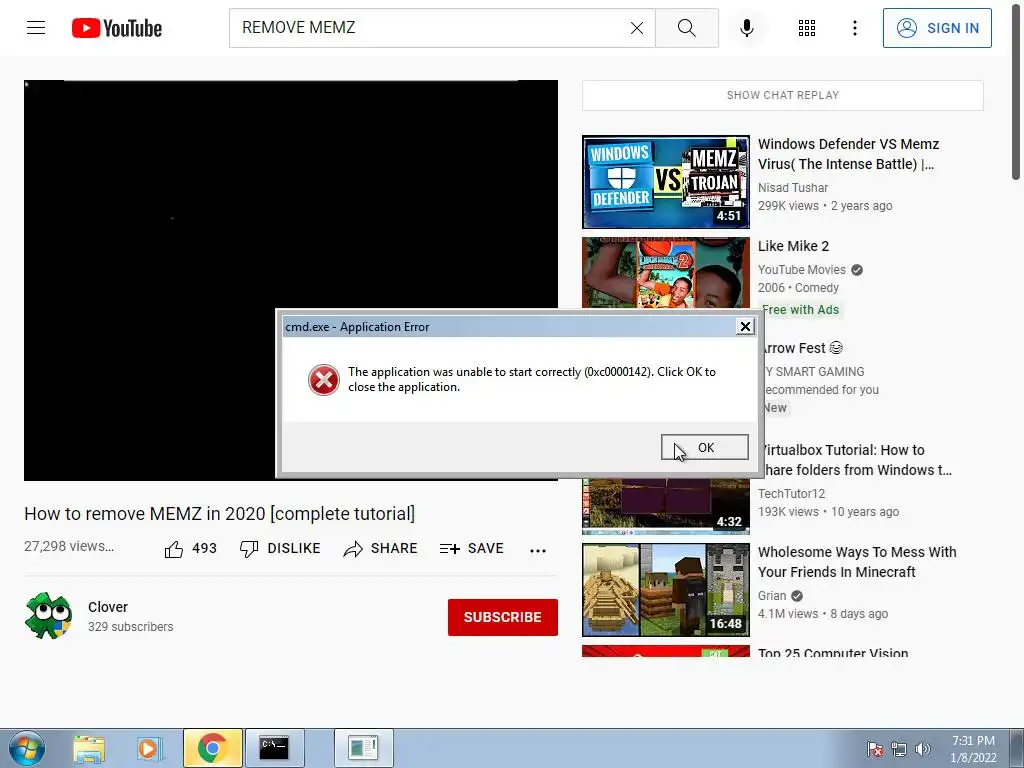
Task: Open the Clover channel name link
Action: click(108, 607)
